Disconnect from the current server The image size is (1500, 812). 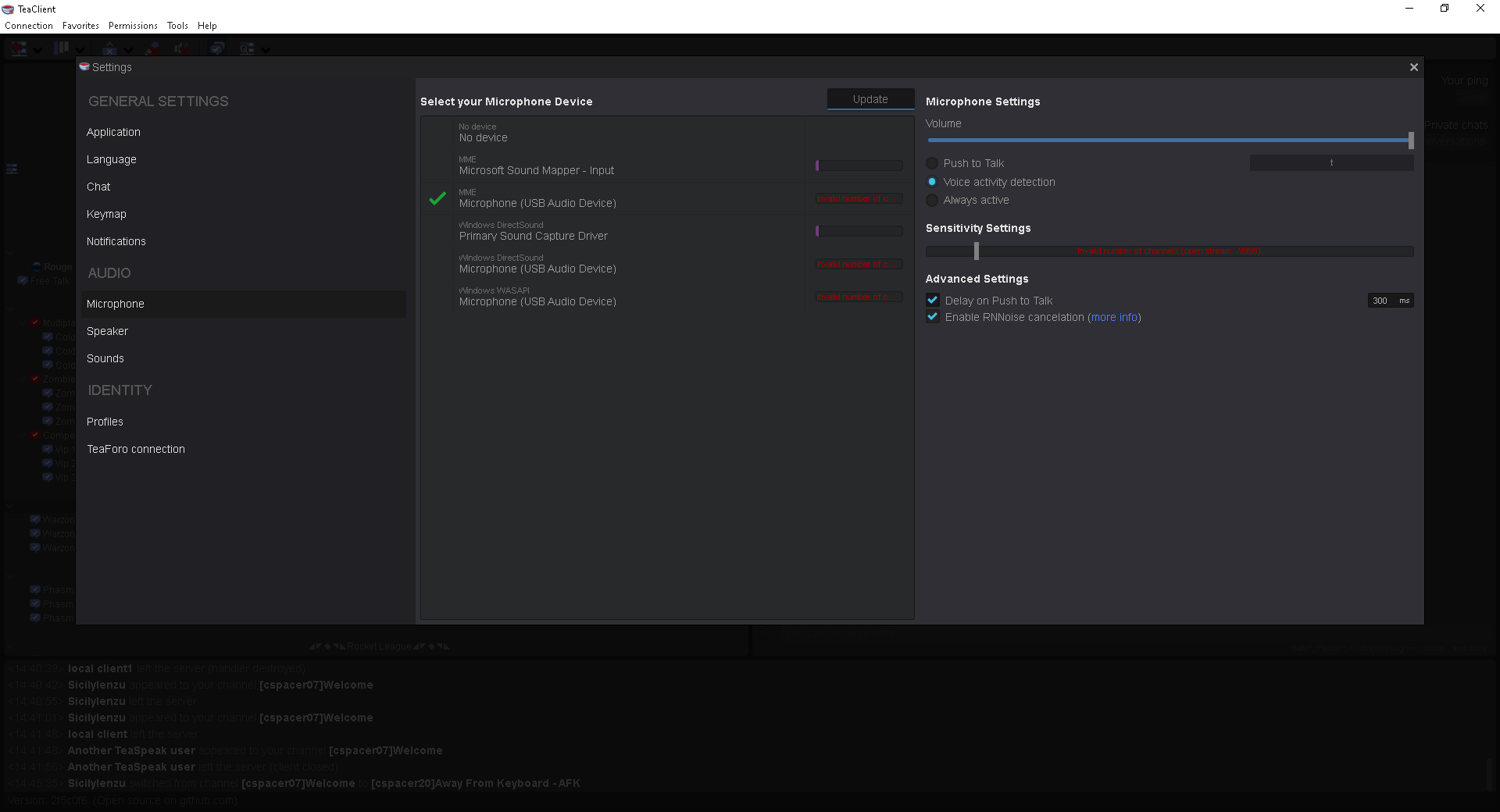point(20,48)
